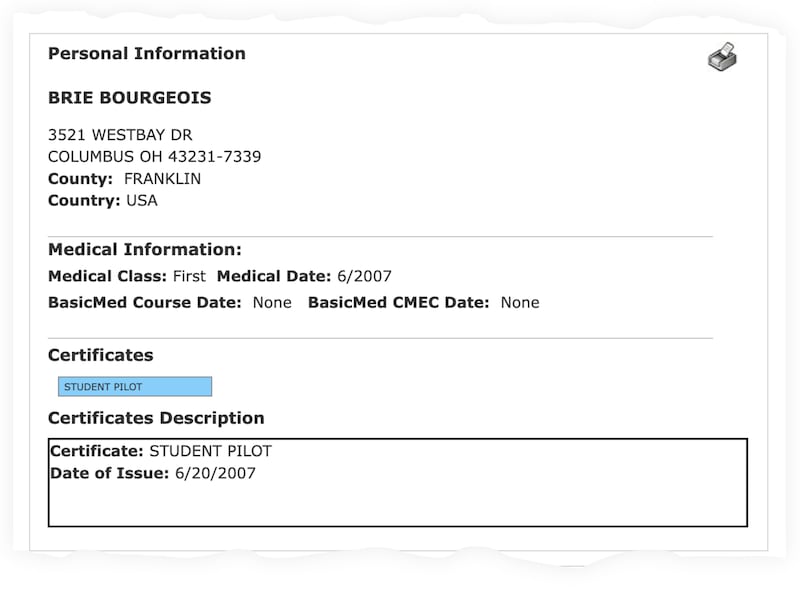Click the BasicMed CMEC Date label
The image size is (800, 605).
[398, 302]
